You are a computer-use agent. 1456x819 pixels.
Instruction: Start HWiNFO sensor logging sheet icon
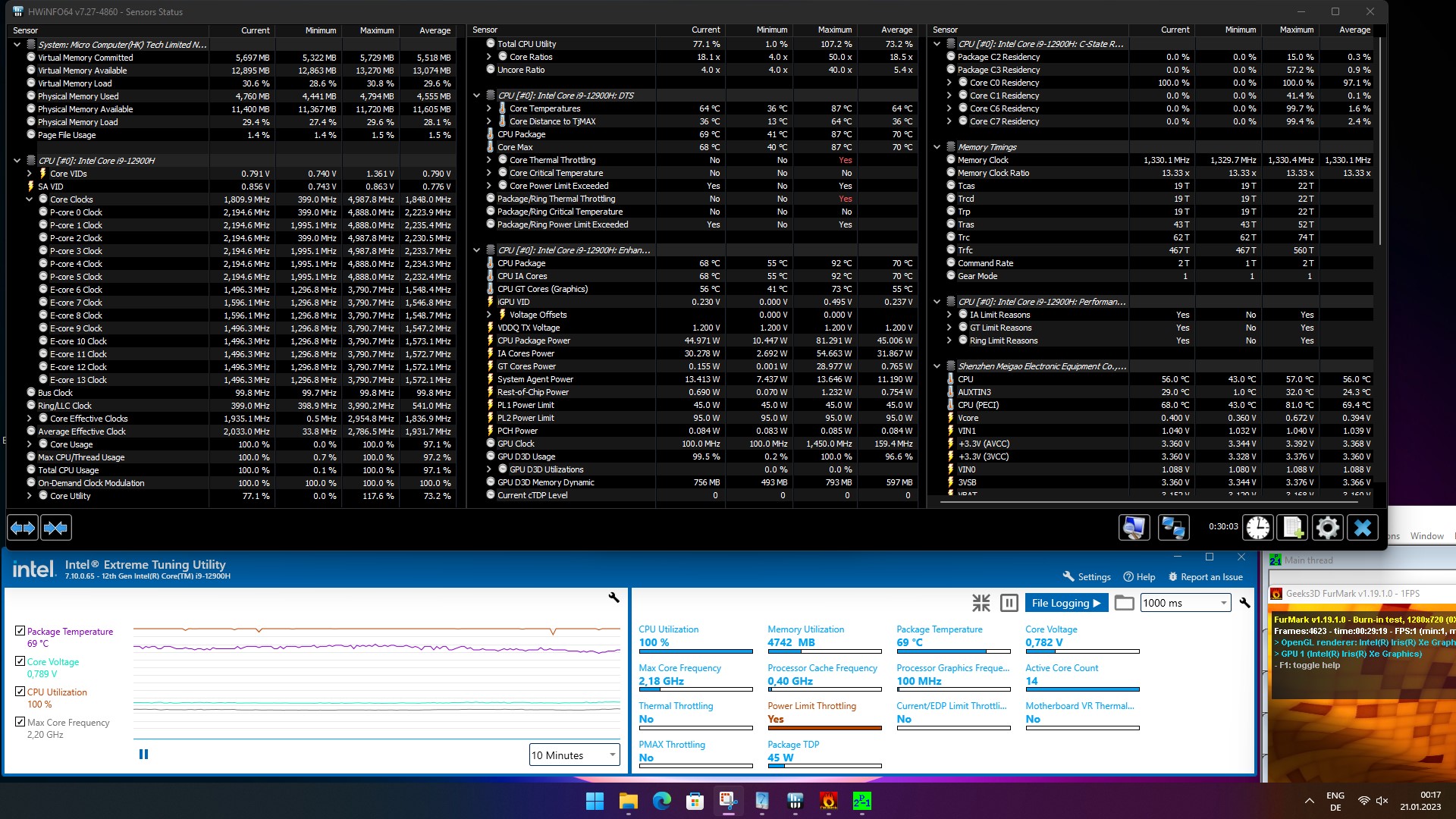[x=1293, y=528]
